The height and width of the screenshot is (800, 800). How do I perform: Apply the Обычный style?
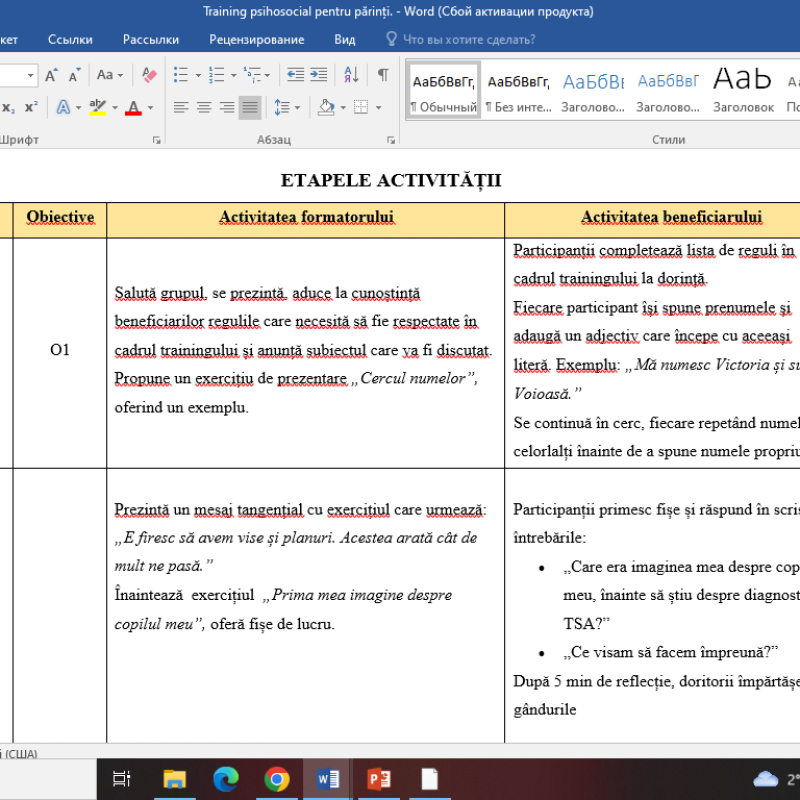pyautogui.click(x=443, y=90)
